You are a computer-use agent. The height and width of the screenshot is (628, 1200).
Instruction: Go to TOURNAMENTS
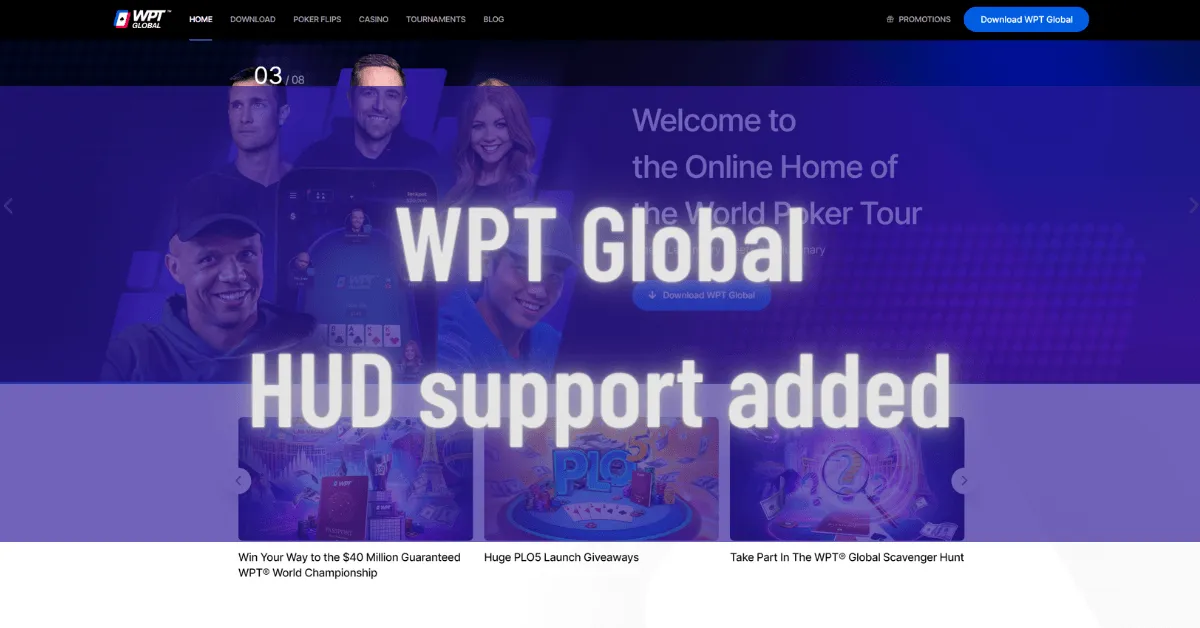[435, 18]
